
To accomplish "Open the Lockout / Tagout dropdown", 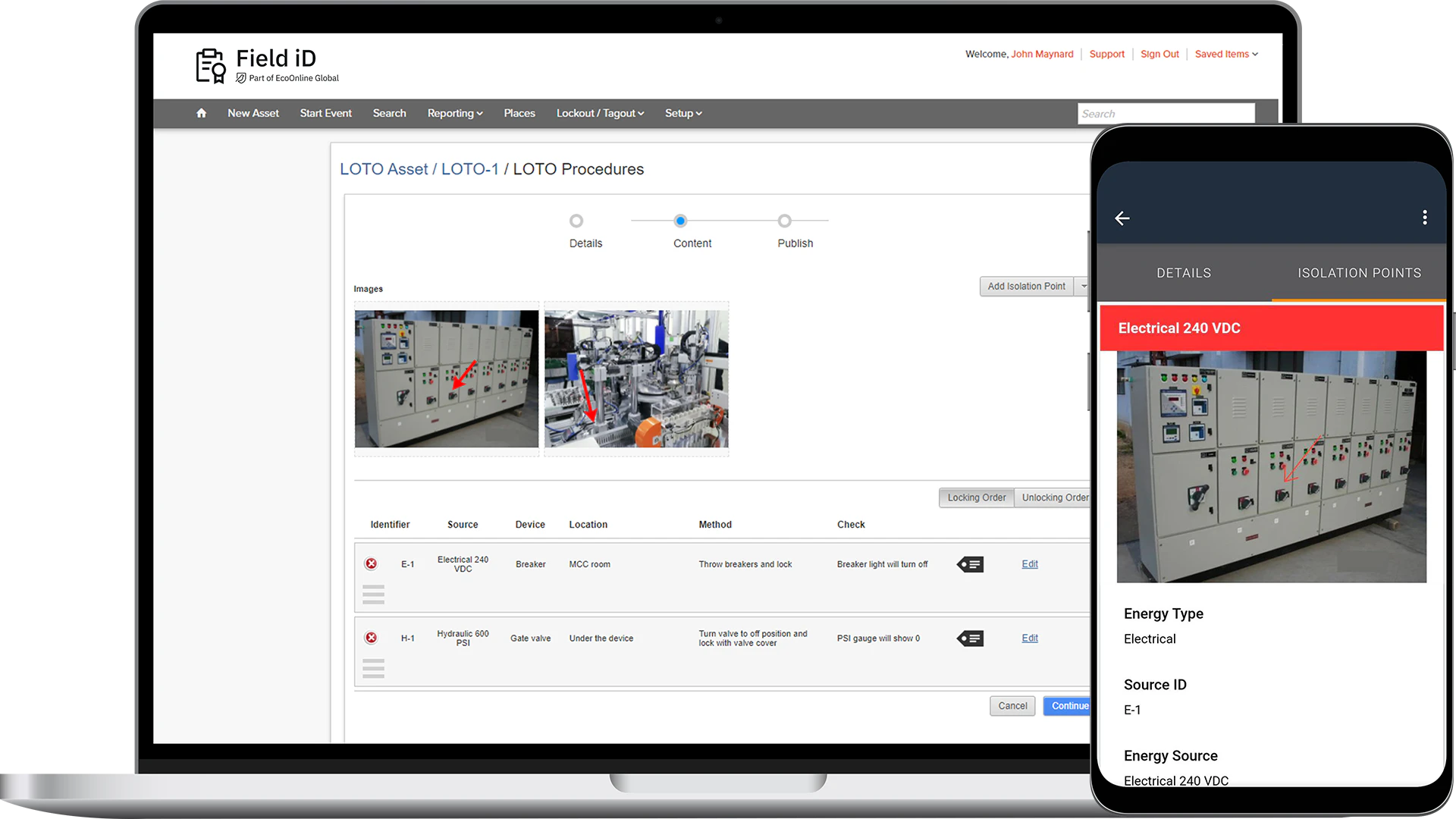I will [x=600, y=113].
